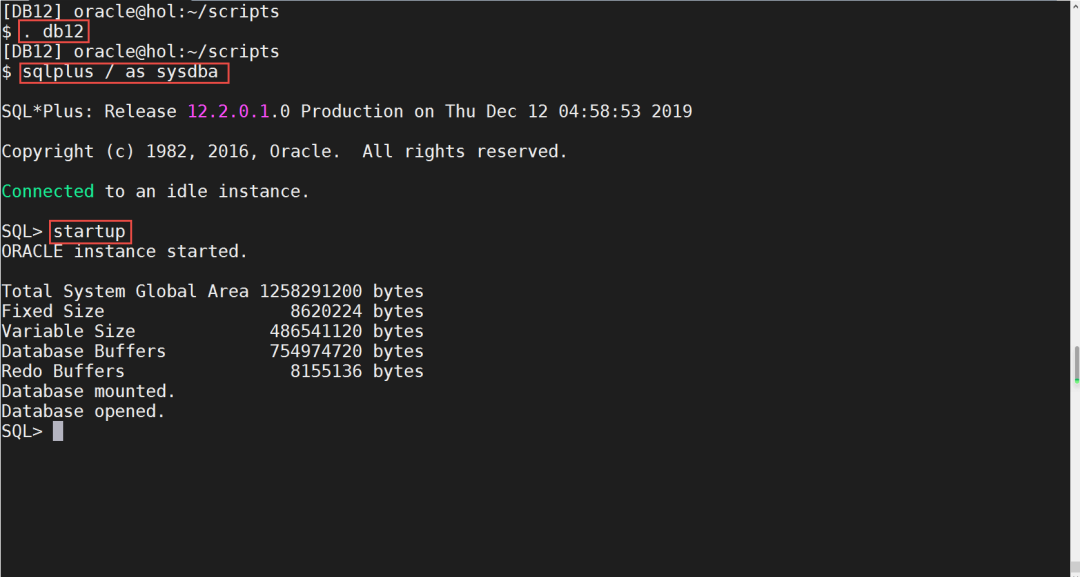Image resolution: width=1080 pixels, height=577 pixels.
Task: Click the 'Database mounted.' message
Action: [88, 391]
